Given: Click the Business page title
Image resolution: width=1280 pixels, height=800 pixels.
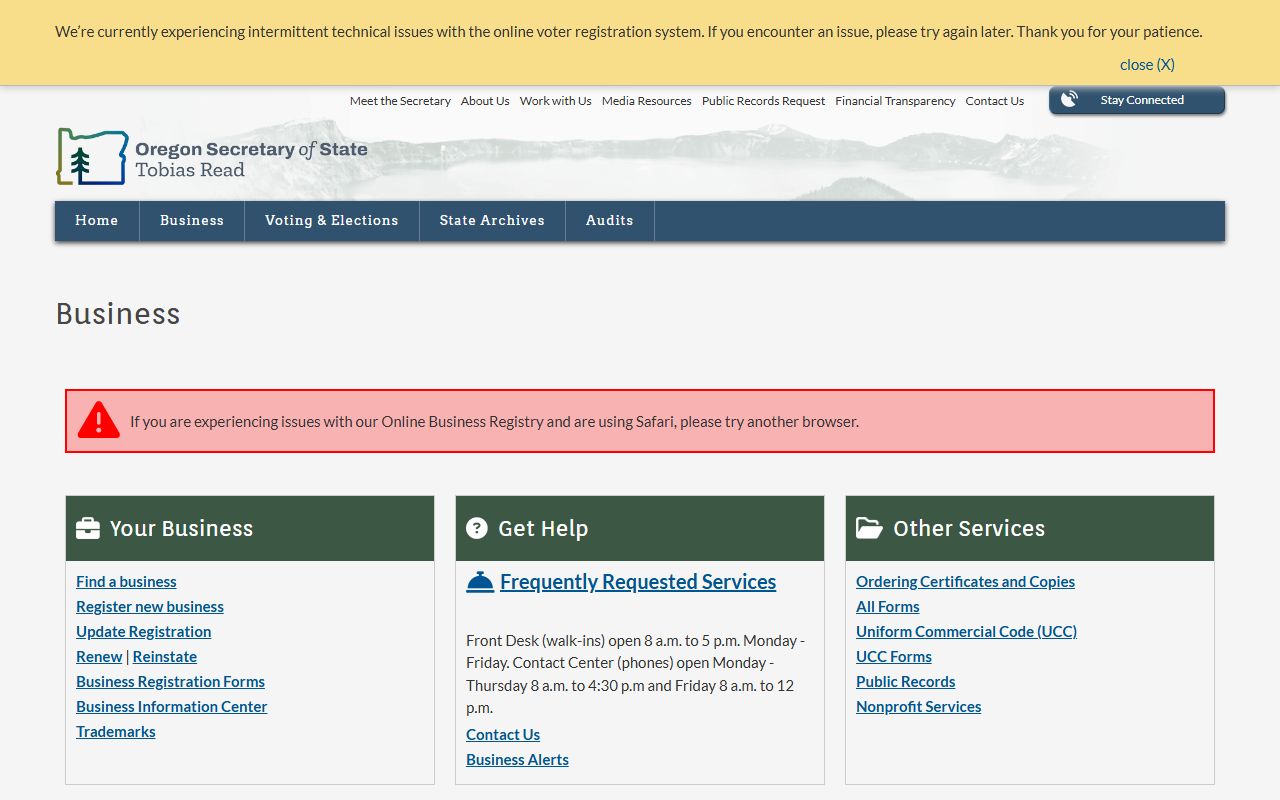Looking at the screenshot, I should click(x=118, y=314).
